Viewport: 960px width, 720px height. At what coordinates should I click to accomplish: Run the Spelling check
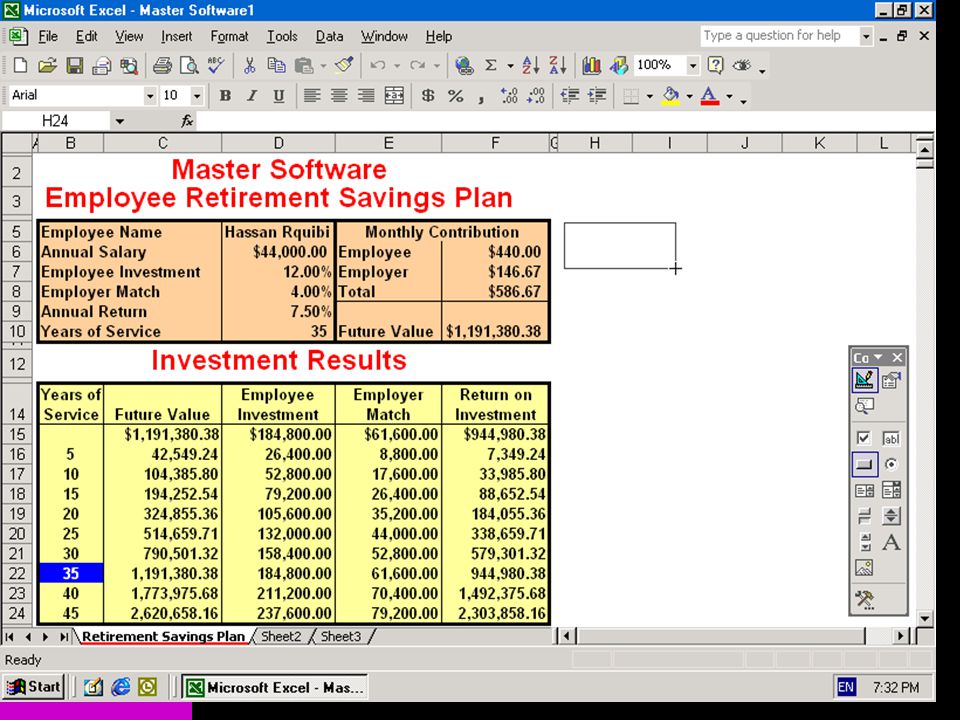(216, 65)
